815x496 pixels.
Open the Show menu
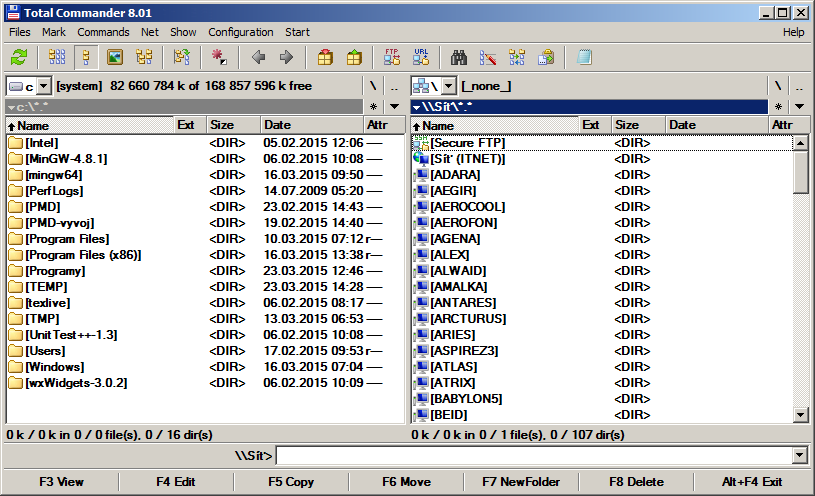(x=183, y=32)
